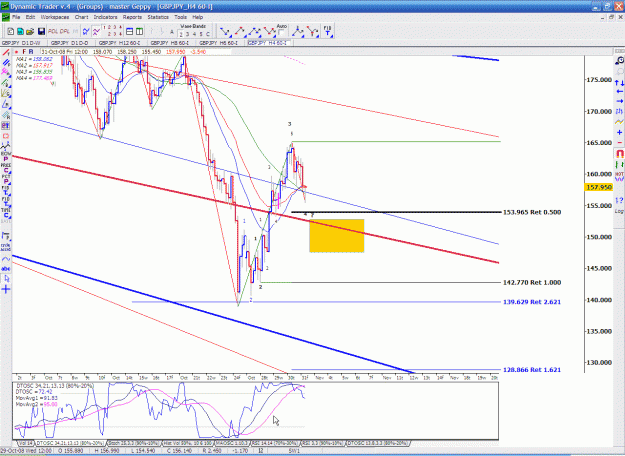This screenshot has width=625, height=456.
Task: Select wave band 4 button
Action: 194,34
